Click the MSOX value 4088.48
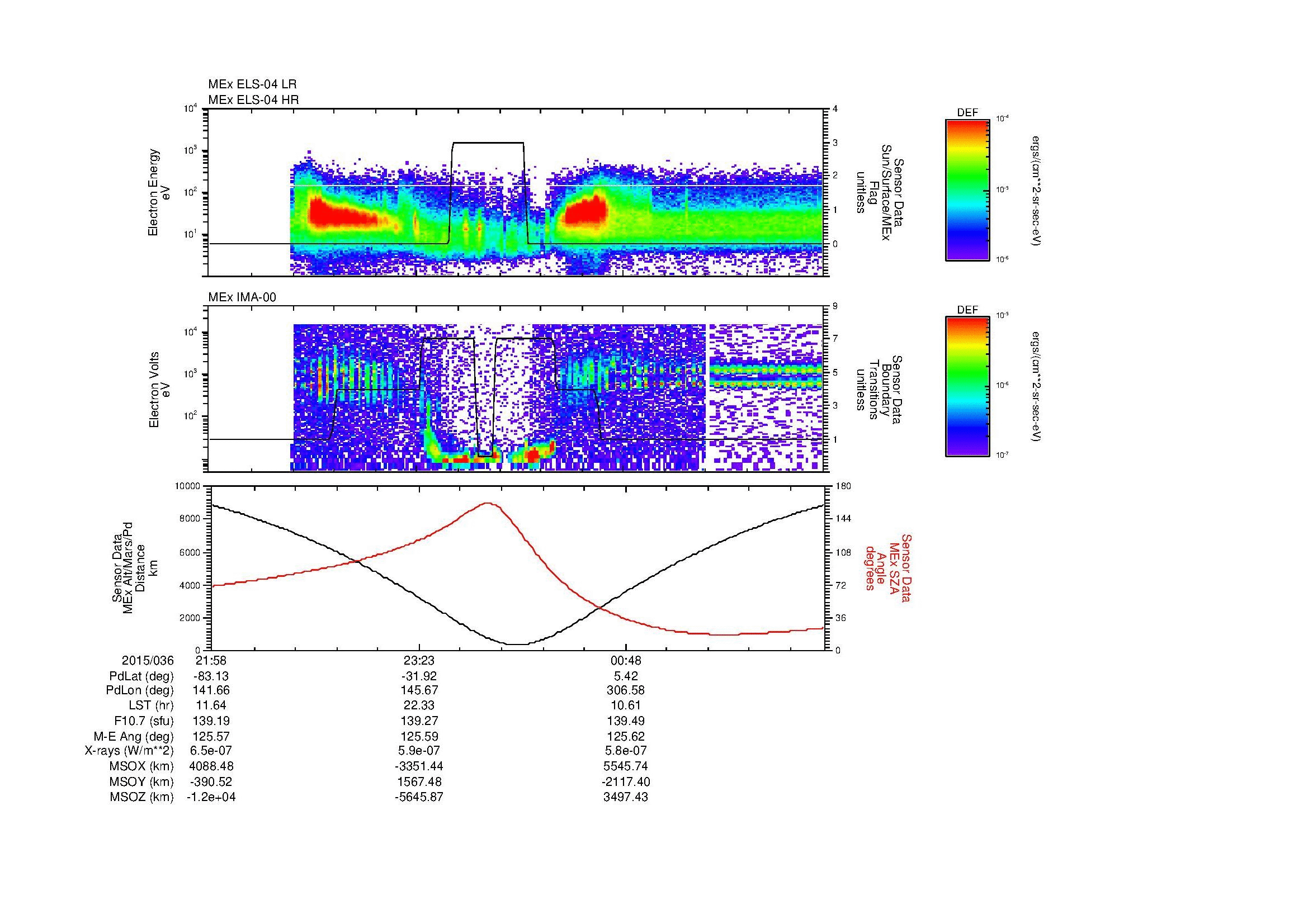Screen dimensions: 1308x924 point(211,766)
